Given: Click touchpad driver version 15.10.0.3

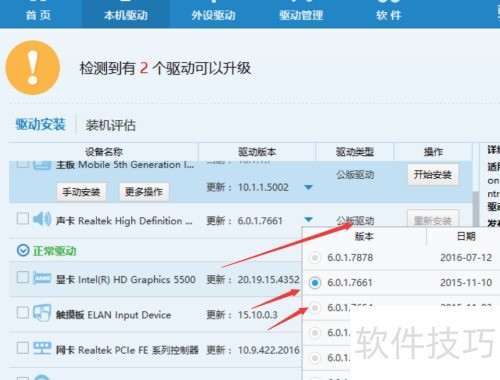Looking at the screenshot, I should [257, 315].
